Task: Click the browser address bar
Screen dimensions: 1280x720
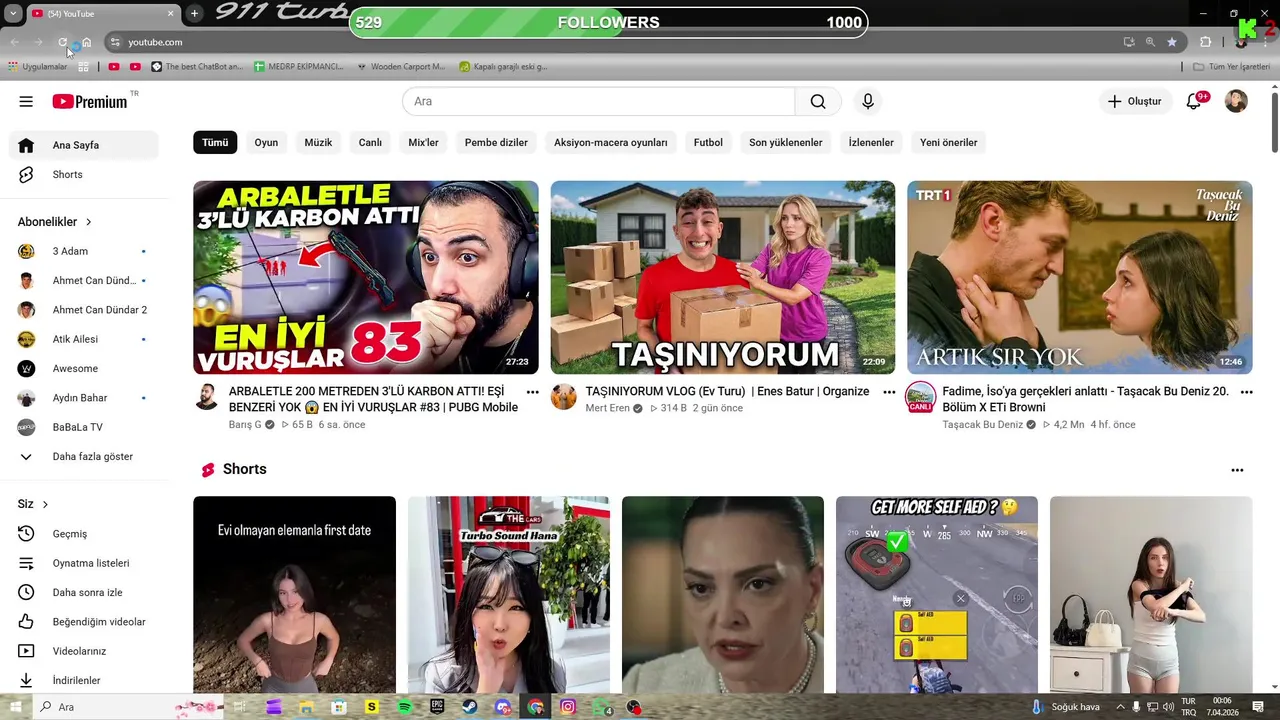Action: [610, 42]
